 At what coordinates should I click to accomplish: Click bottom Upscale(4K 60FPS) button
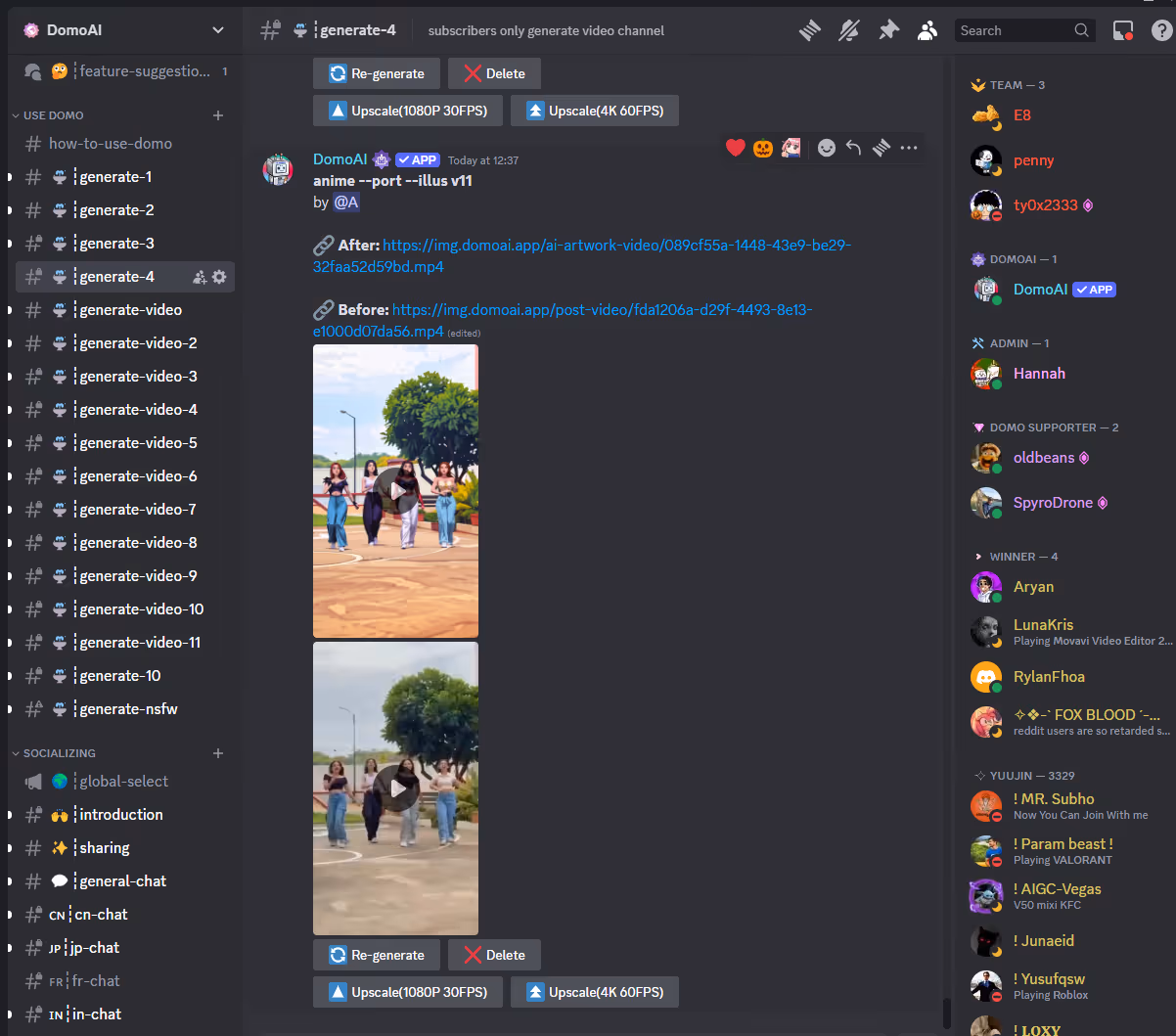pyautogui.click(x=594, y=992)
